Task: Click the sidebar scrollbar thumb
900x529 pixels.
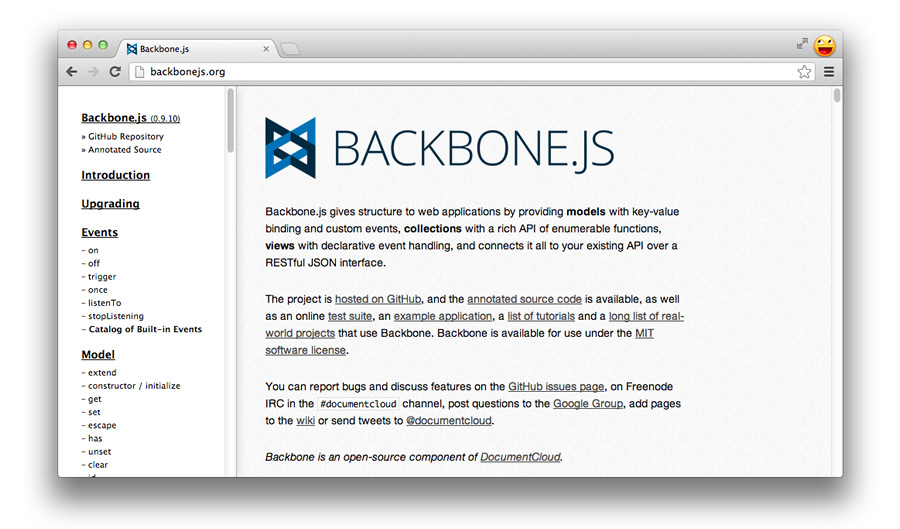Action: point(230,120)
